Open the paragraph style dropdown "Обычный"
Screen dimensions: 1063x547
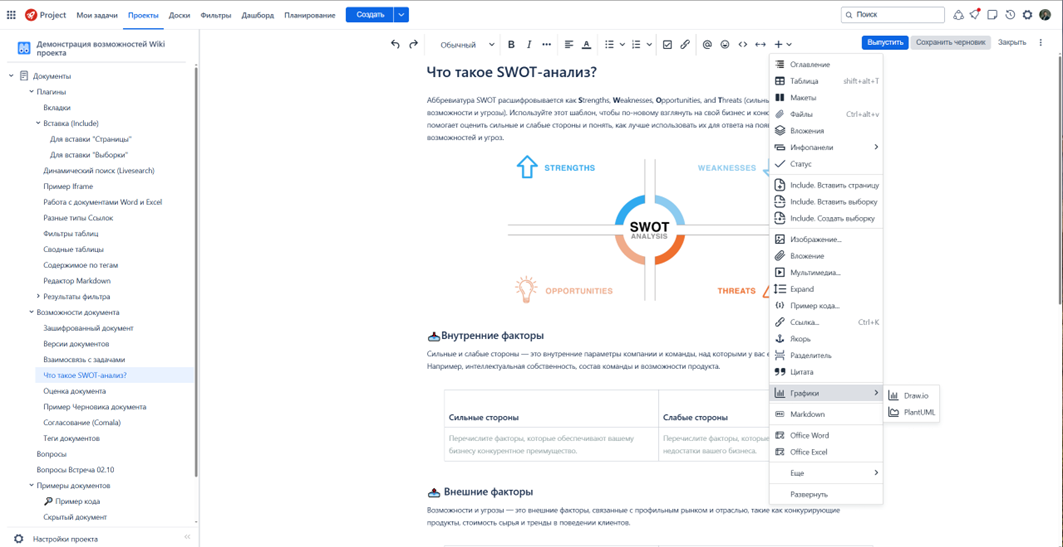(x=466, y=44)
